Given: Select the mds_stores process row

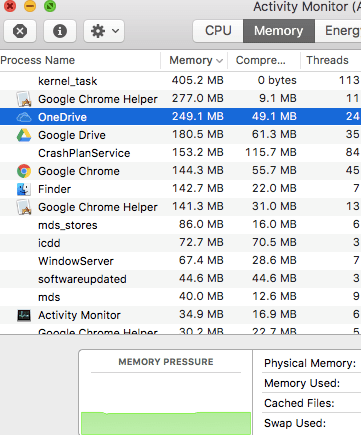Looking at the screenshot, I should pyautogui.click(x=180, y=225).
